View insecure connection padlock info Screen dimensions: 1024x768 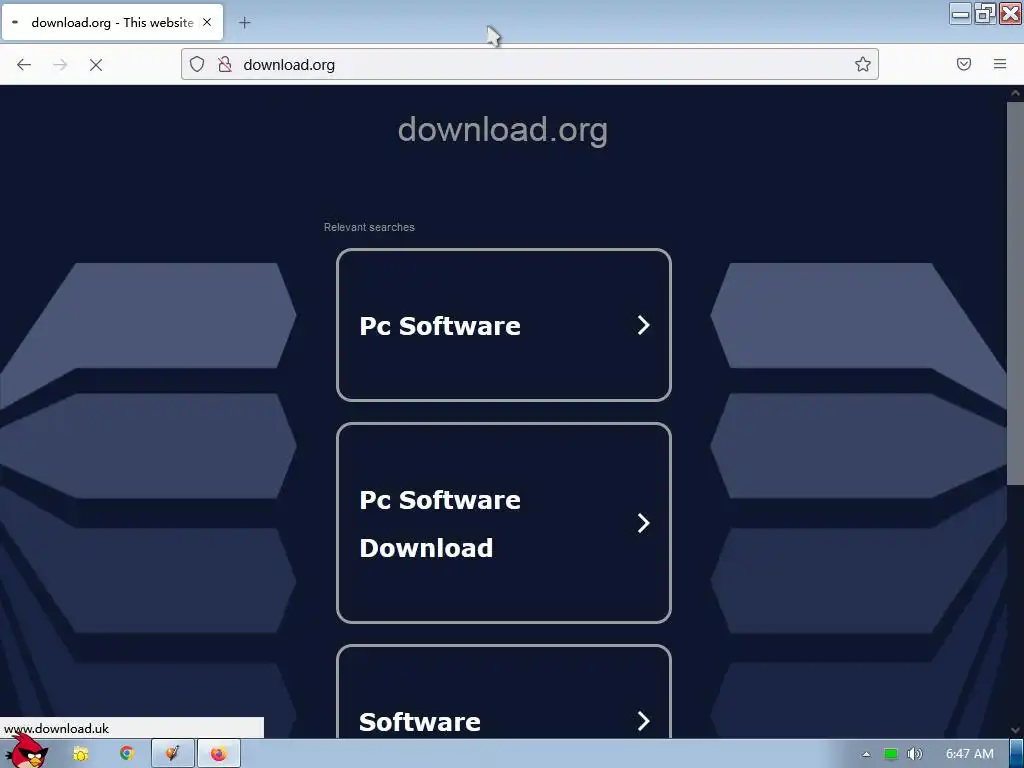click(x=225, y=64)
